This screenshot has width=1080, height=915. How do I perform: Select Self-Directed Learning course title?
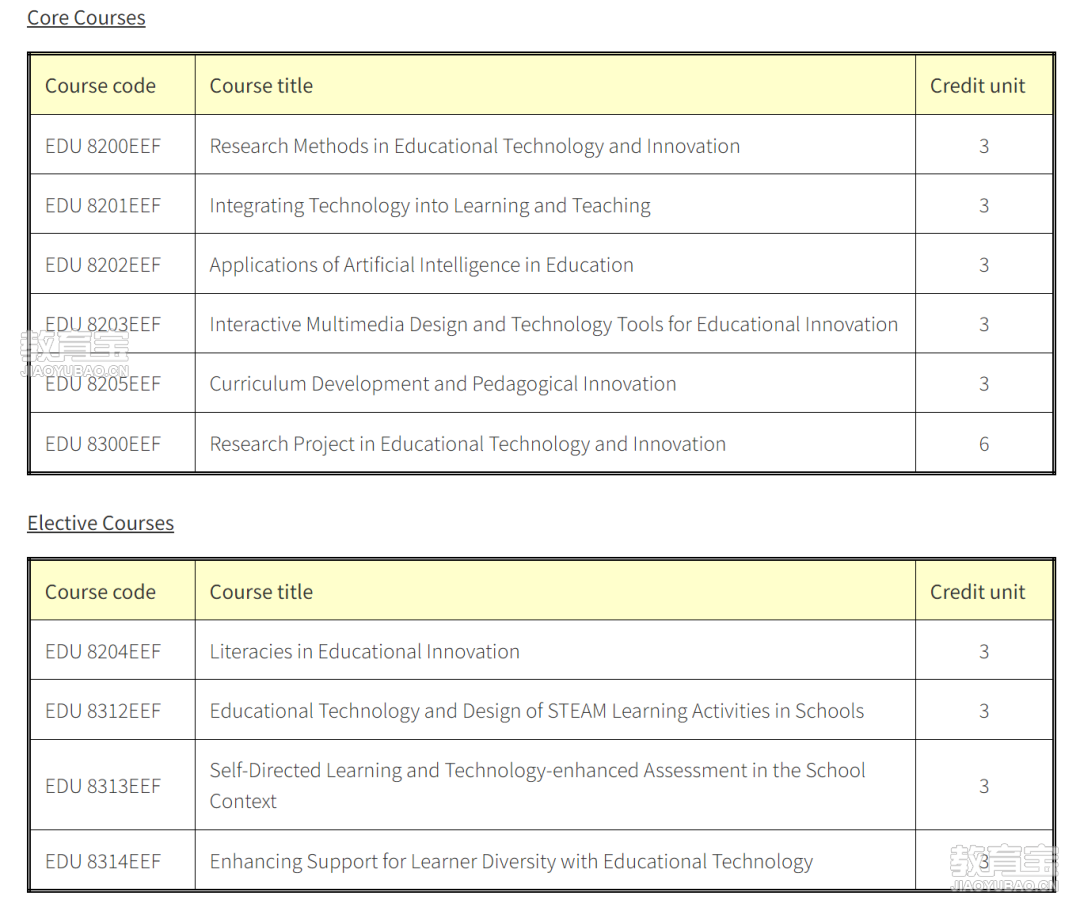(x=537, y=785)
